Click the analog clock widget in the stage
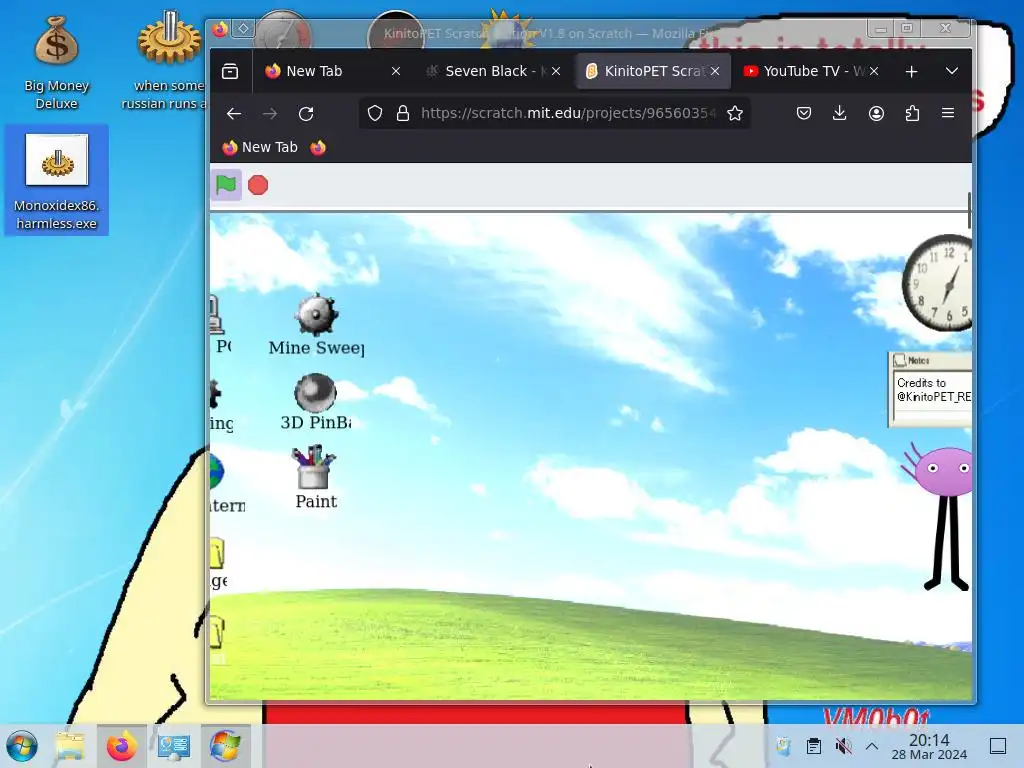1024x768 pixels. tap(938, 282)
